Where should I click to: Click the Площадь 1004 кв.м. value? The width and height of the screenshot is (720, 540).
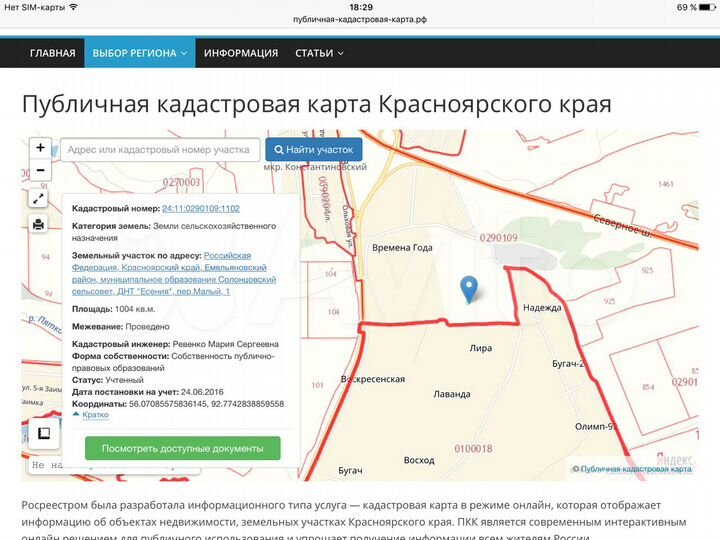pyautogui.click(x=135, y=309)
